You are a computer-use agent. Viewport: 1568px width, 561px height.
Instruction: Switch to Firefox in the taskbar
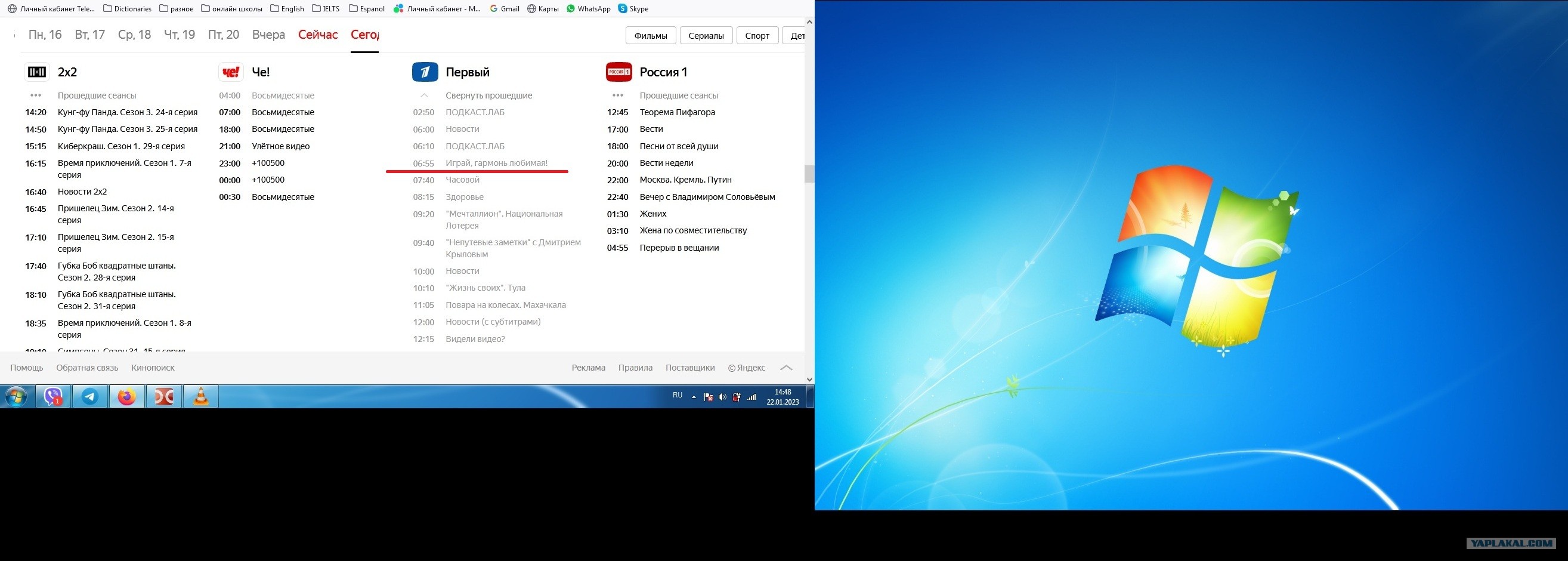(x=126, y=396)
